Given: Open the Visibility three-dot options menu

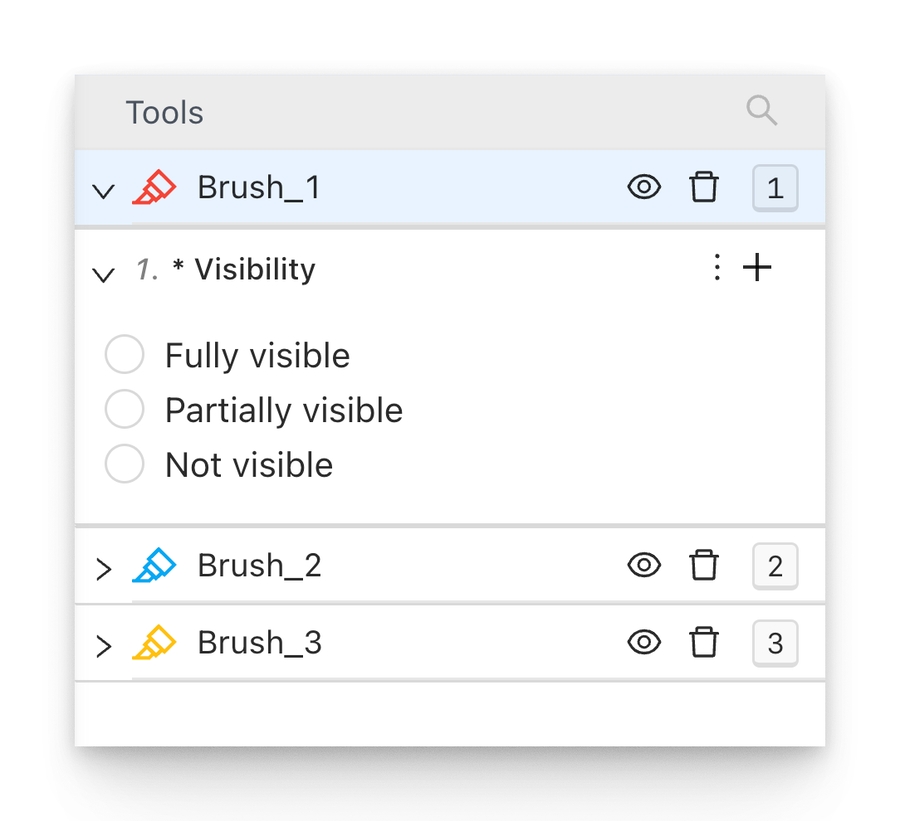Looking at the screenshot, I should [x=717, y=268].
